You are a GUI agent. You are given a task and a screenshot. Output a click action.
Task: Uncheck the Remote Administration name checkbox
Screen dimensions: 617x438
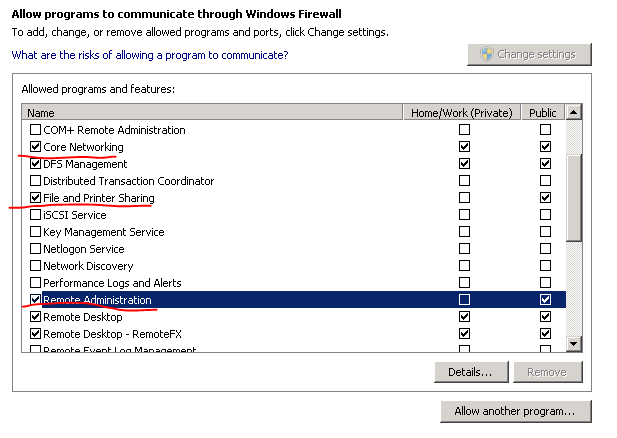tap(35, 299)
